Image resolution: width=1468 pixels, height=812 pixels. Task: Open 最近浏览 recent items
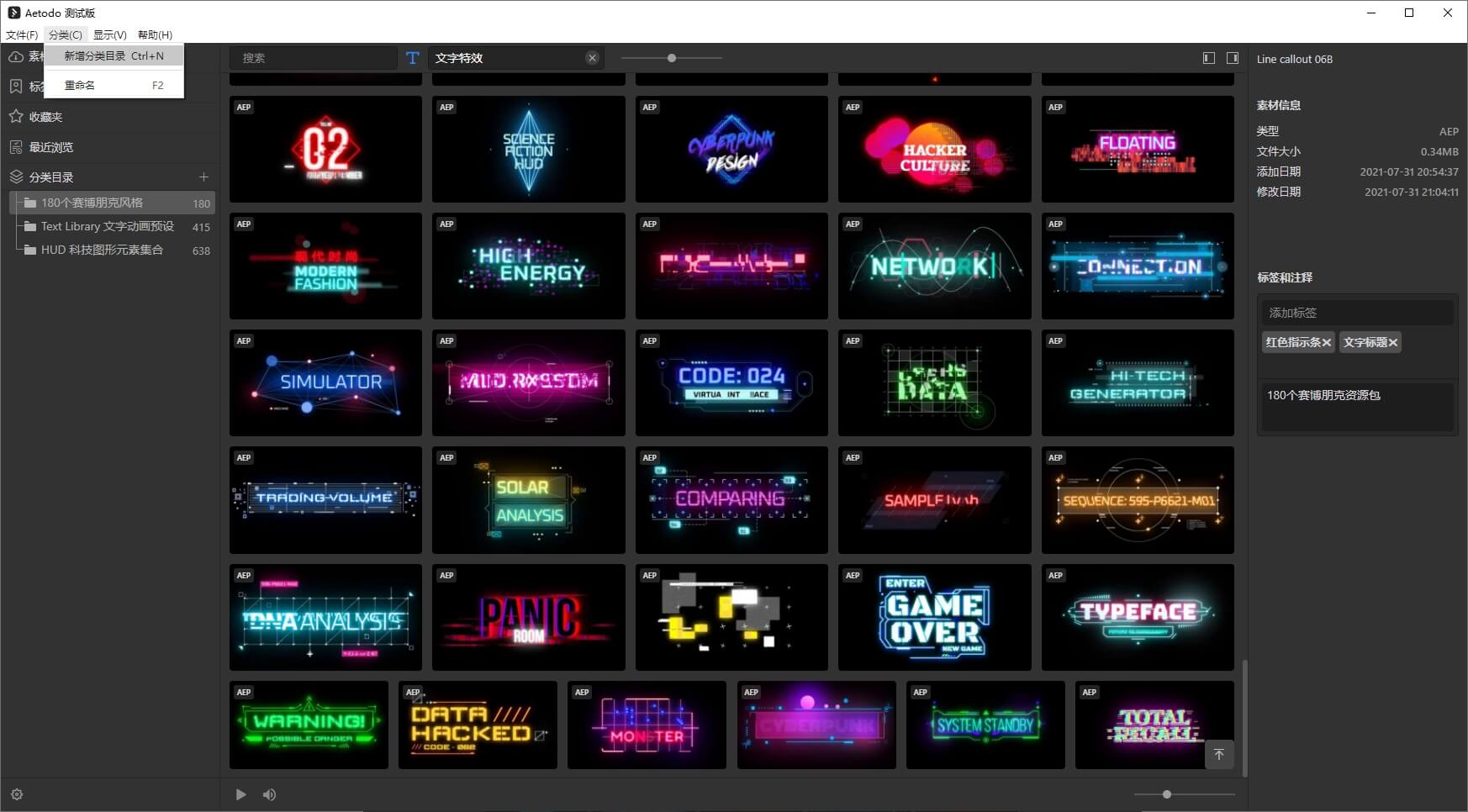tap(50, 147)
